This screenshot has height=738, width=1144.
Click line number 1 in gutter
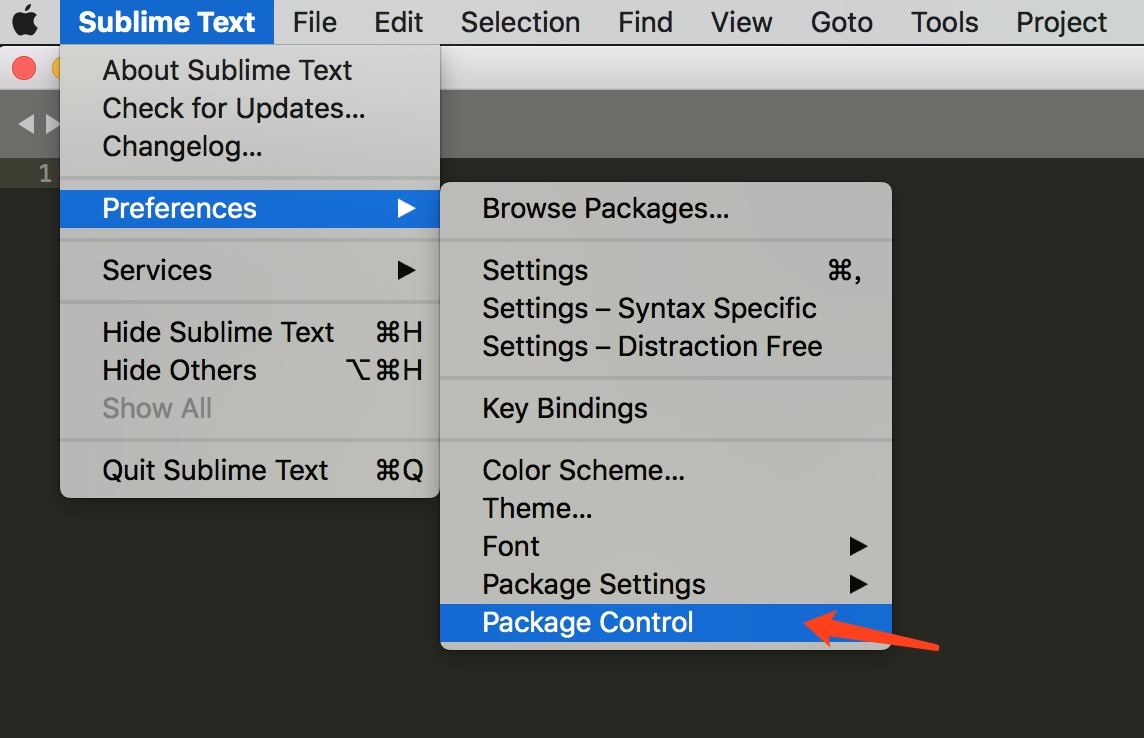pyautogui.click(x=45, y=174)
